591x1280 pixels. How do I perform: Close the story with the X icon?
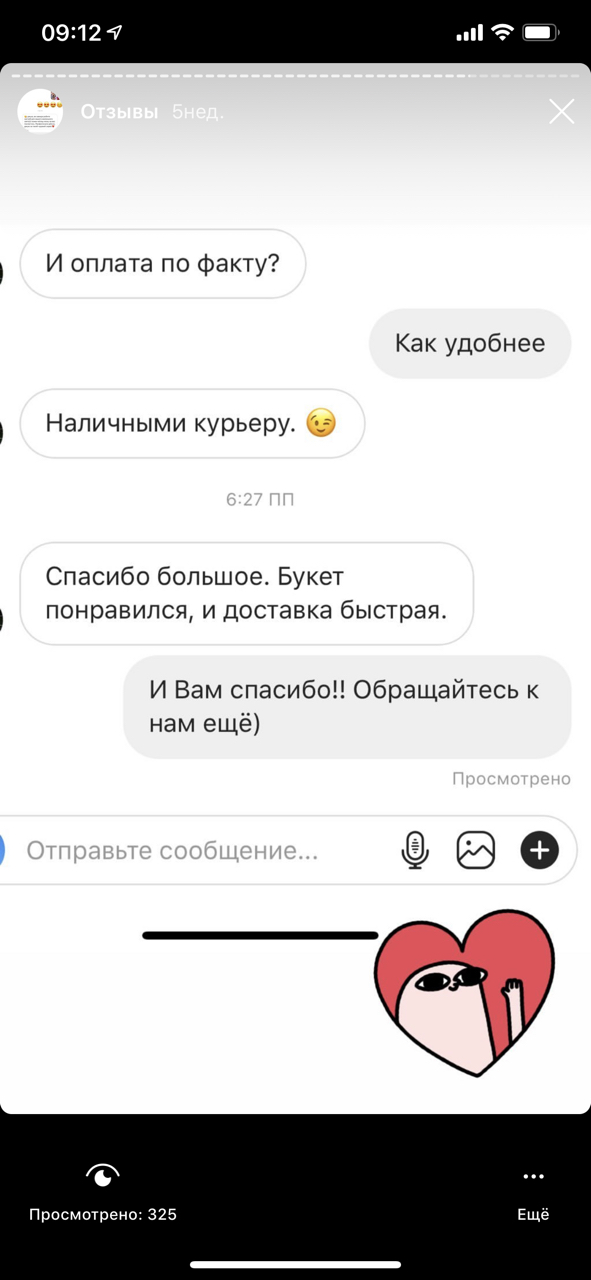562,111
